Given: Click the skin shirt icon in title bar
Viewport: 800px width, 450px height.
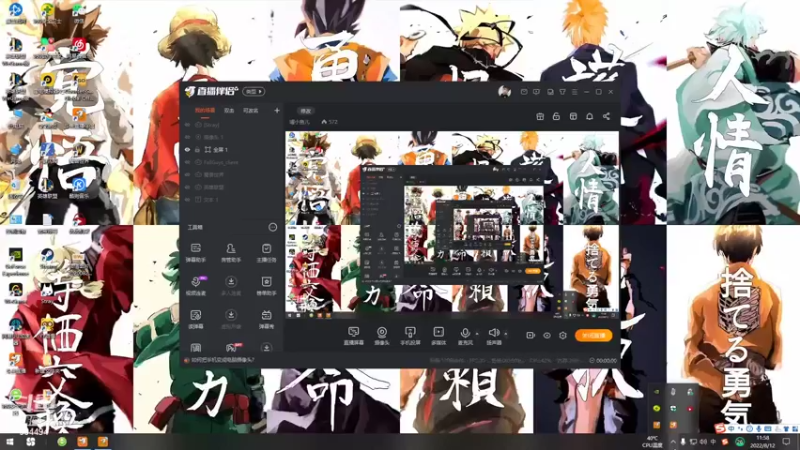Looking at the screenshot, I should coord(562,92).
